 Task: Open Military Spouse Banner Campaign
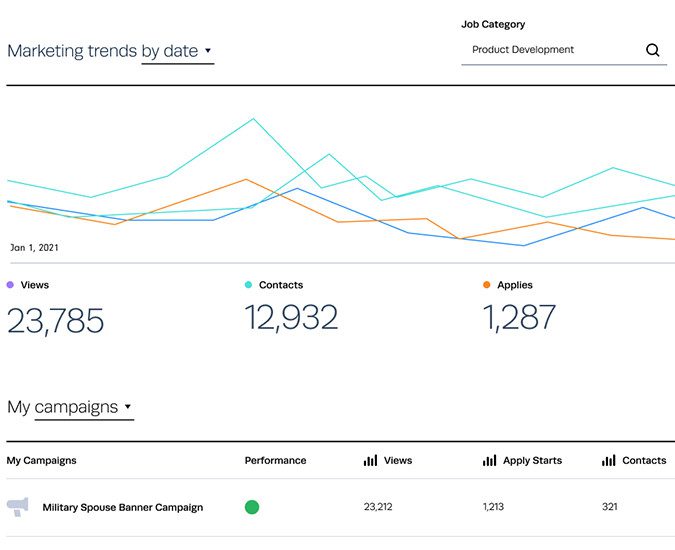pyautogui.click(x=122, y=507)
